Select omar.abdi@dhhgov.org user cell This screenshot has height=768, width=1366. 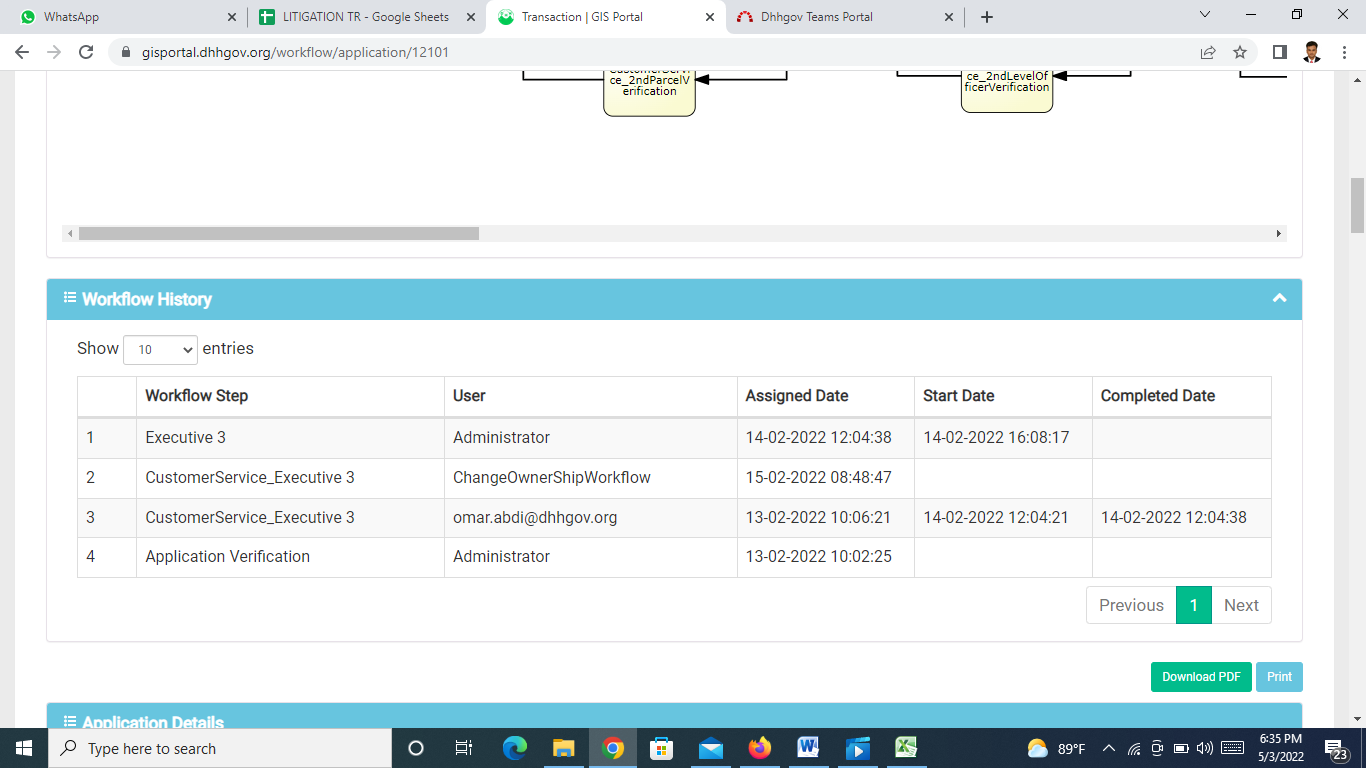pyautogui.click(x=591, y=518)
